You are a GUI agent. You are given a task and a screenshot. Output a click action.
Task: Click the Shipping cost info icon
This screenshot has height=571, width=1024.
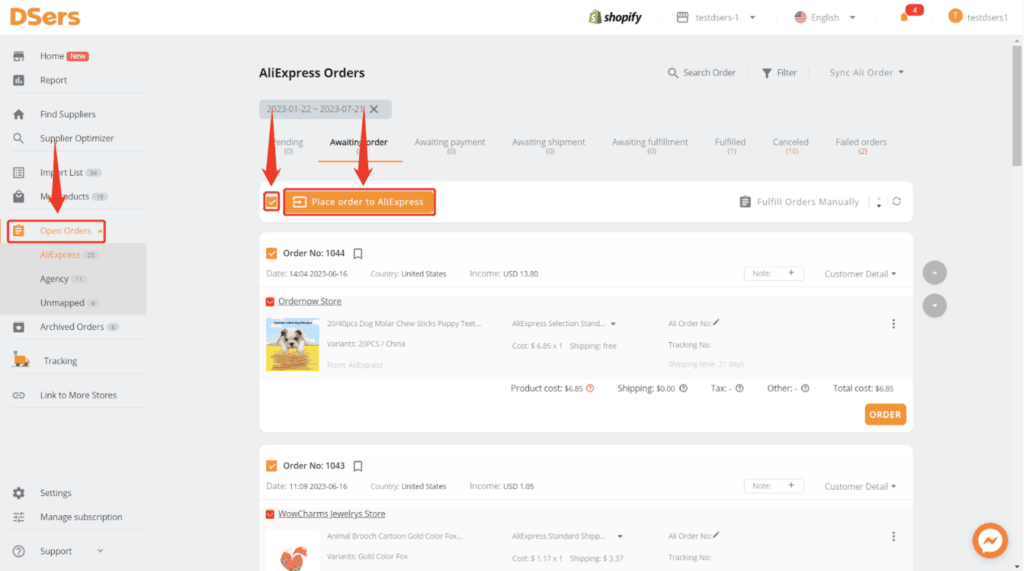click(x=683, y=388)
